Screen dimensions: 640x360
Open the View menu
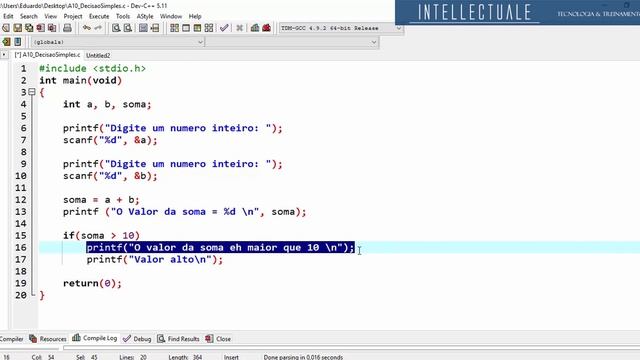(x=51, y=16)
